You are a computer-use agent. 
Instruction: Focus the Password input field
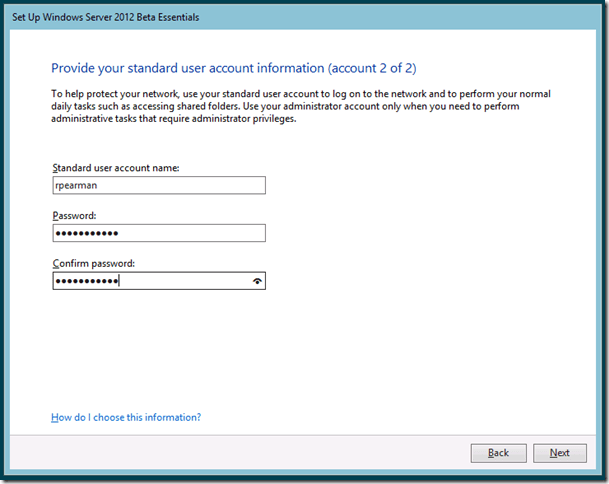point(158,233)
